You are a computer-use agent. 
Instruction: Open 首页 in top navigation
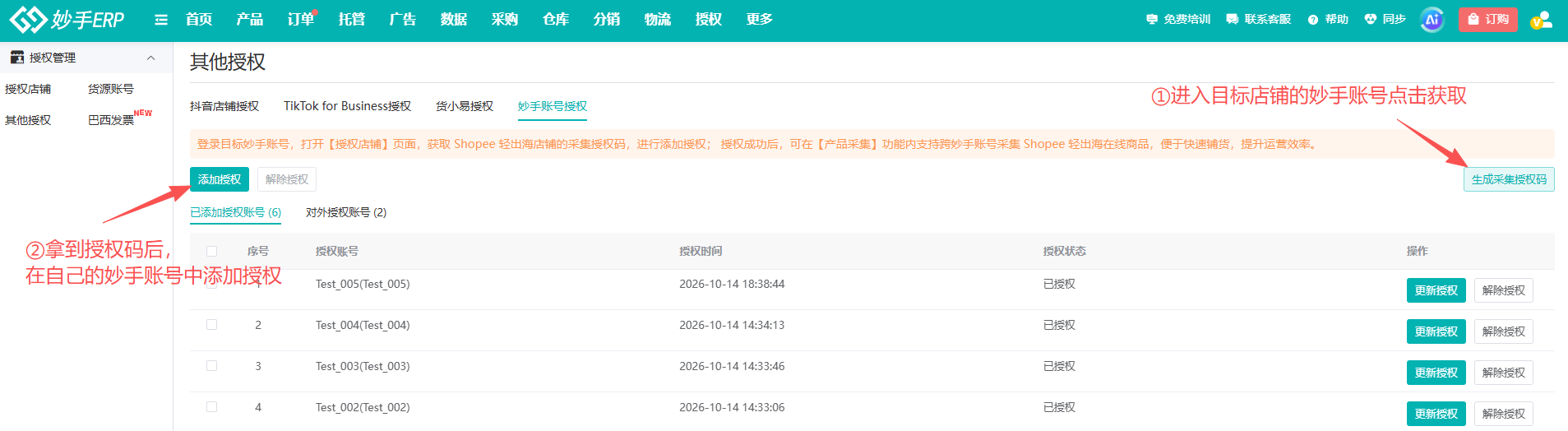(x=199, y=19)
